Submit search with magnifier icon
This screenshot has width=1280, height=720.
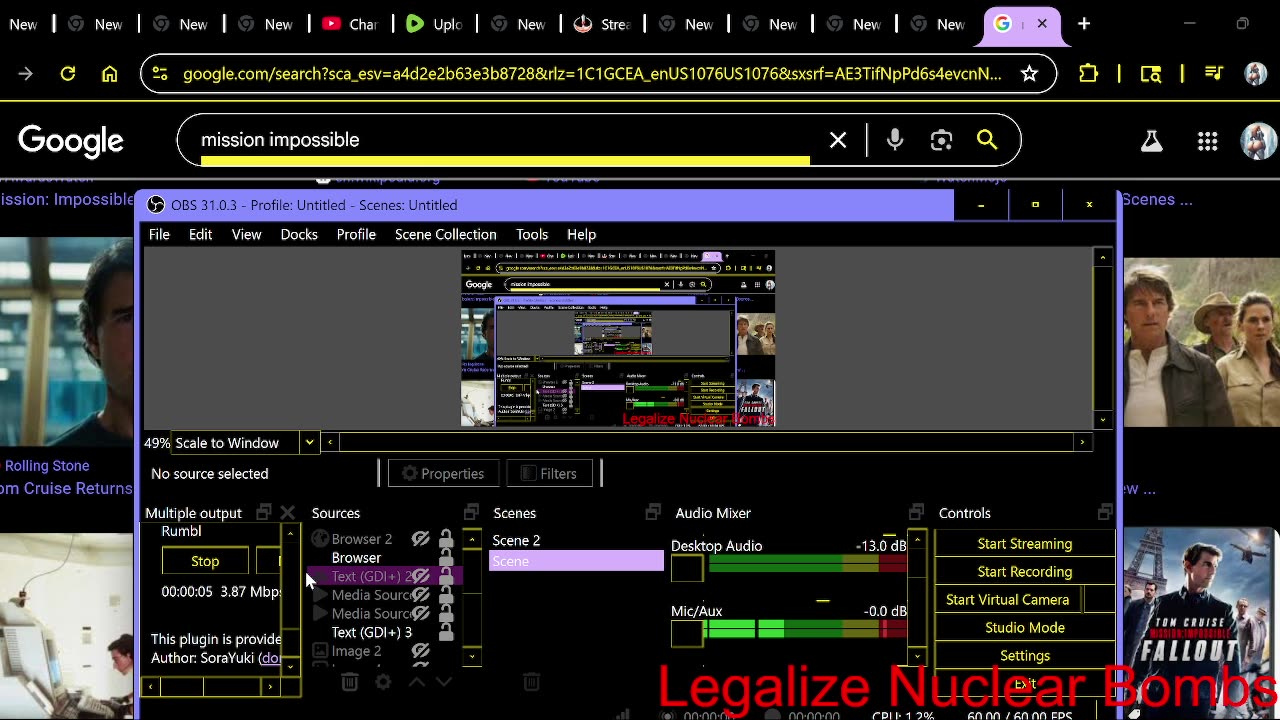(x=987, y=141)
